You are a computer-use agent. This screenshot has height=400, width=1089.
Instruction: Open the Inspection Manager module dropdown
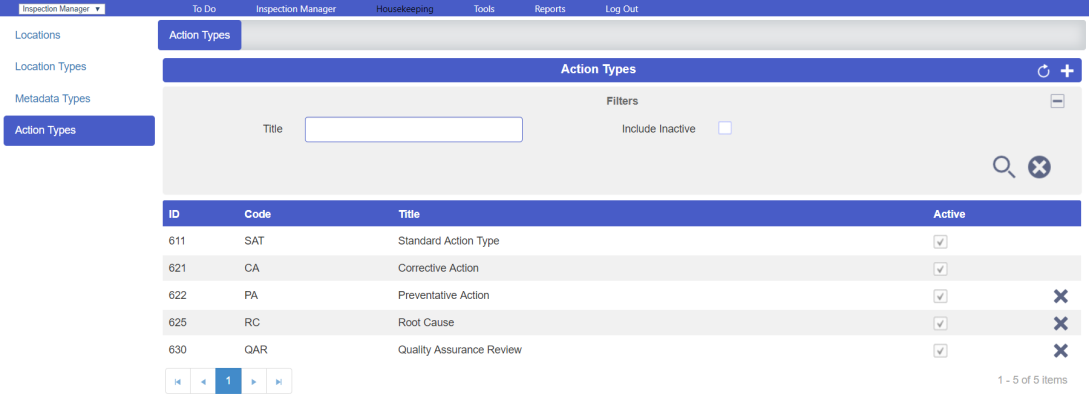62,9
